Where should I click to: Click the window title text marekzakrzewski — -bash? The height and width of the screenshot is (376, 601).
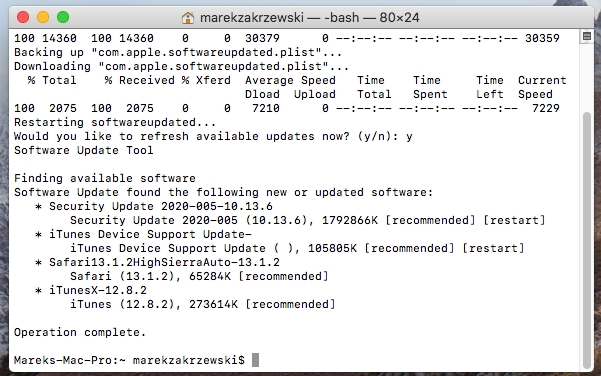(310, 18)
